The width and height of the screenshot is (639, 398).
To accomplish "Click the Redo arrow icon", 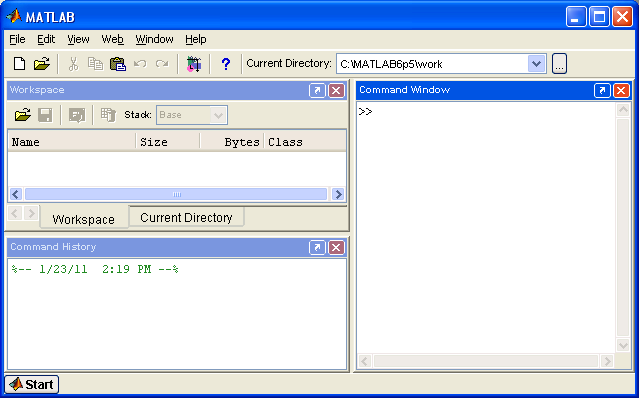I will pyautogui.click(x=162, y=64).
